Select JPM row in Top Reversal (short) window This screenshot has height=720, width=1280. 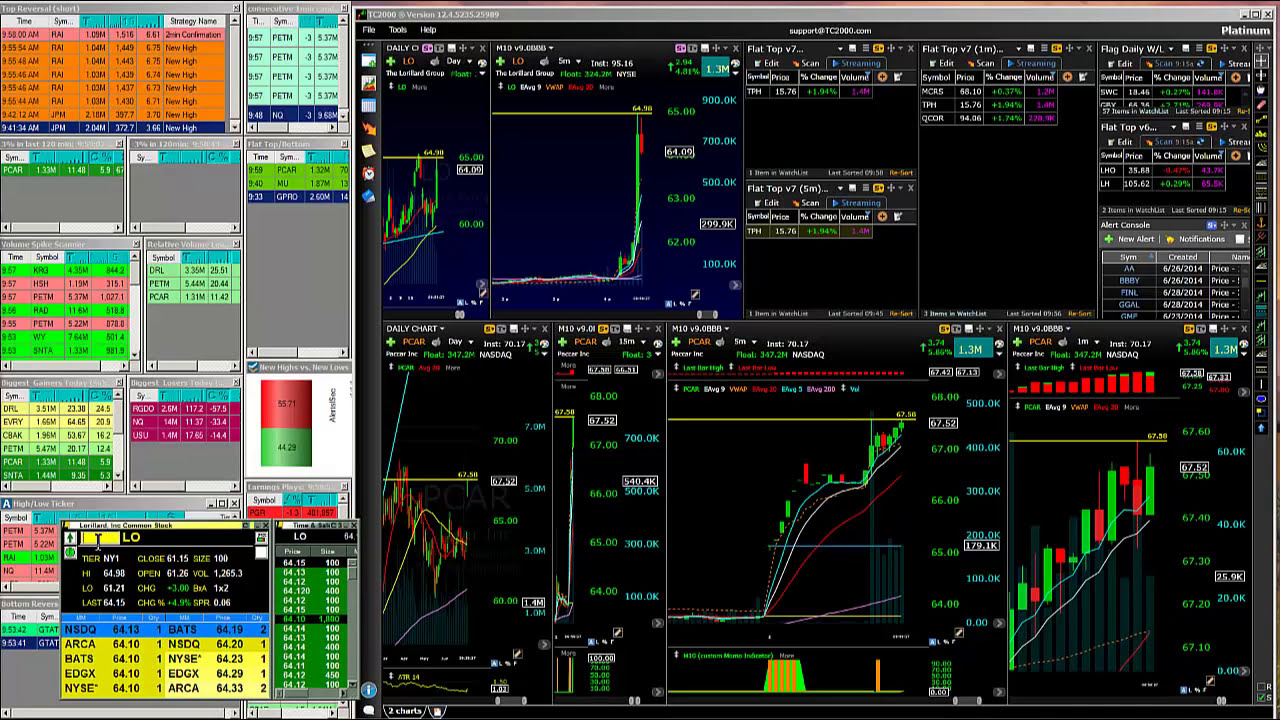point(115,128)
